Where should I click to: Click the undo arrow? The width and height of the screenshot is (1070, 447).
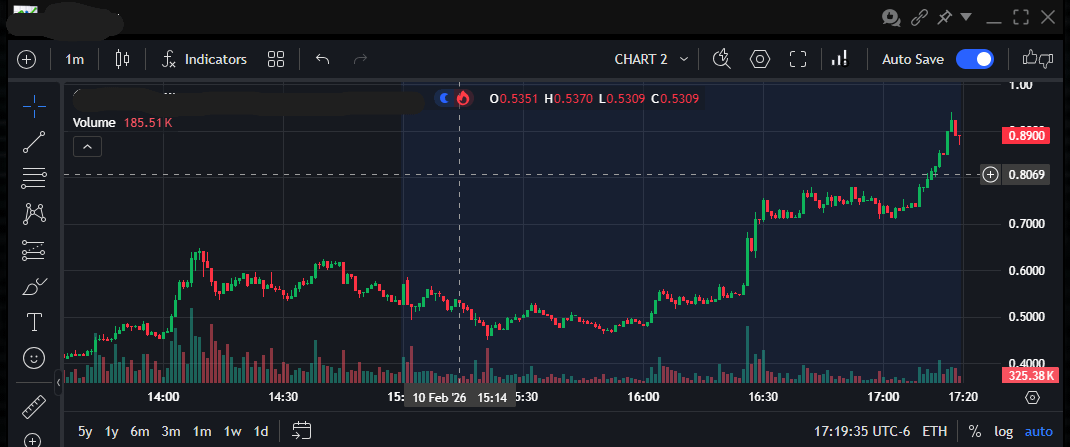(322, 59)
